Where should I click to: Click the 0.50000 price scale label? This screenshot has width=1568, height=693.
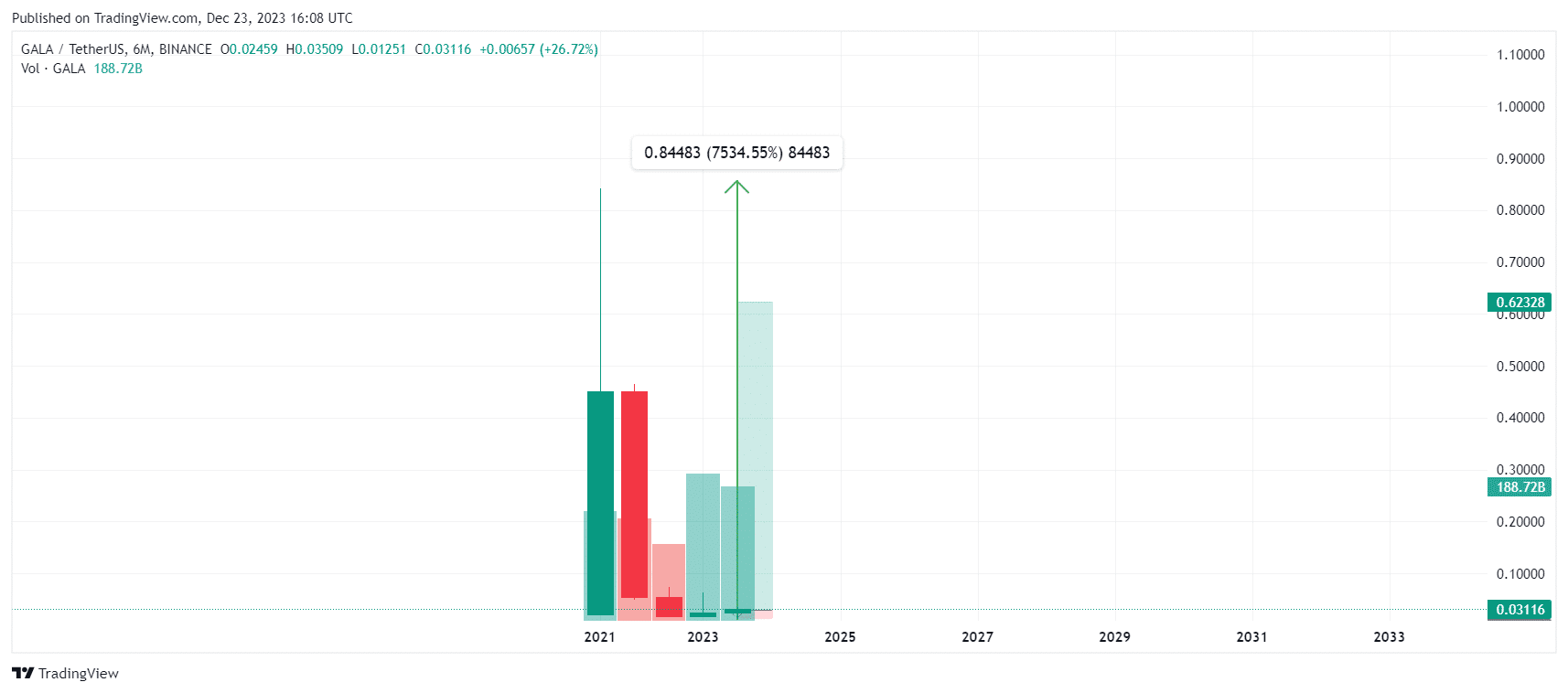(x=1520, y=367)
